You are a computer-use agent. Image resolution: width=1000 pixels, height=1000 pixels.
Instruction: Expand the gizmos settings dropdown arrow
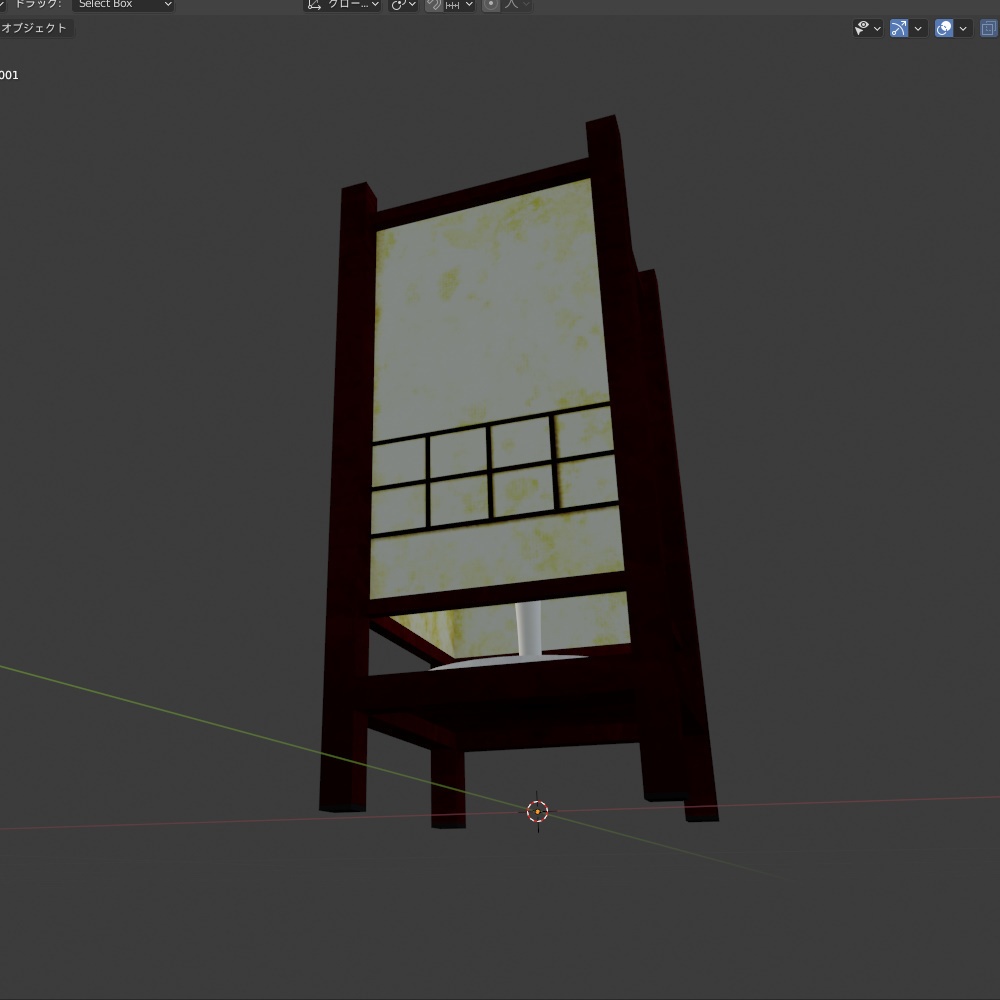[x=918, y=28]
